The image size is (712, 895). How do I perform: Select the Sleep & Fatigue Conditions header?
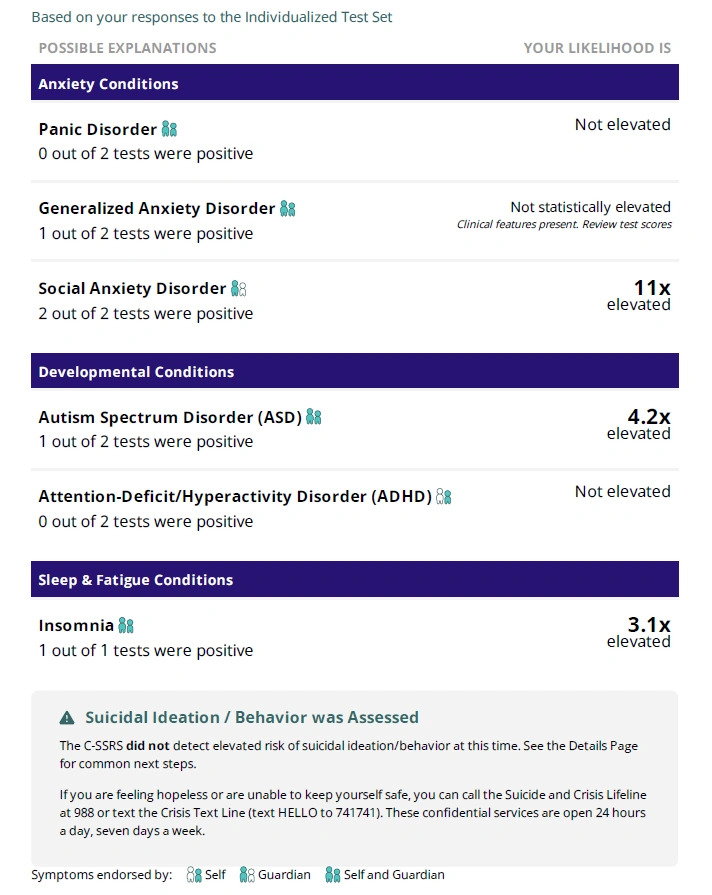[x=355, y=579]
